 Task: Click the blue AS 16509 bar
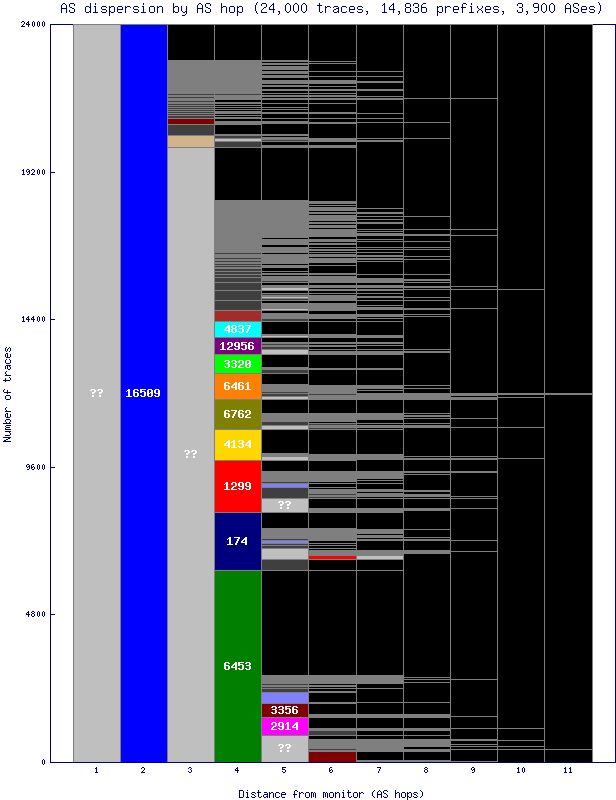[x=143, y=393]
